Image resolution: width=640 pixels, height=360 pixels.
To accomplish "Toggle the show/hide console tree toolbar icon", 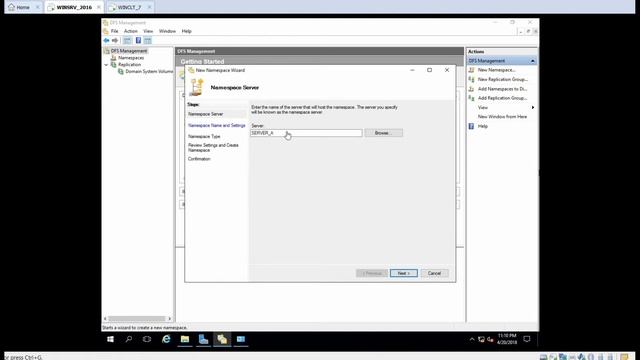I will coord(127,40).
